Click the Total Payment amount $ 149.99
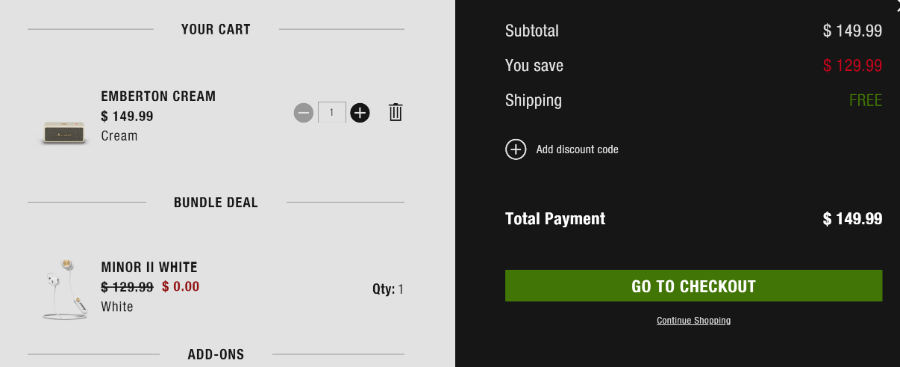 (x=852, y=219)
